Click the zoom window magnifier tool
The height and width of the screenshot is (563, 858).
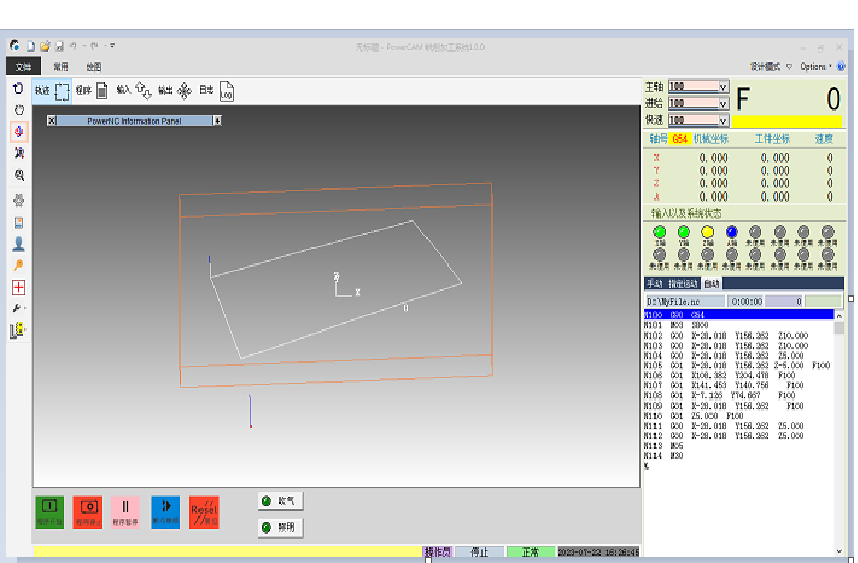pyautogui.click(x=19, y=153)
